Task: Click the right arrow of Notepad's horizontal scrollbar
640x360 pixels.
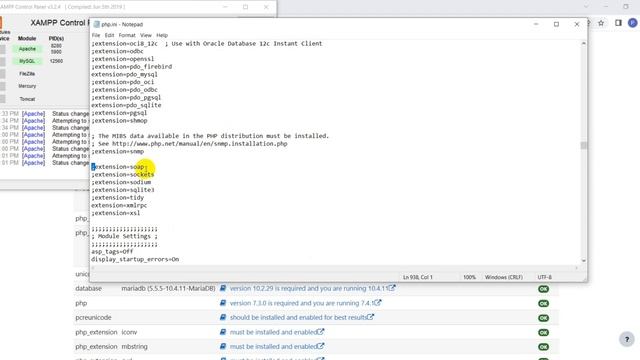Action: point(576,268)
